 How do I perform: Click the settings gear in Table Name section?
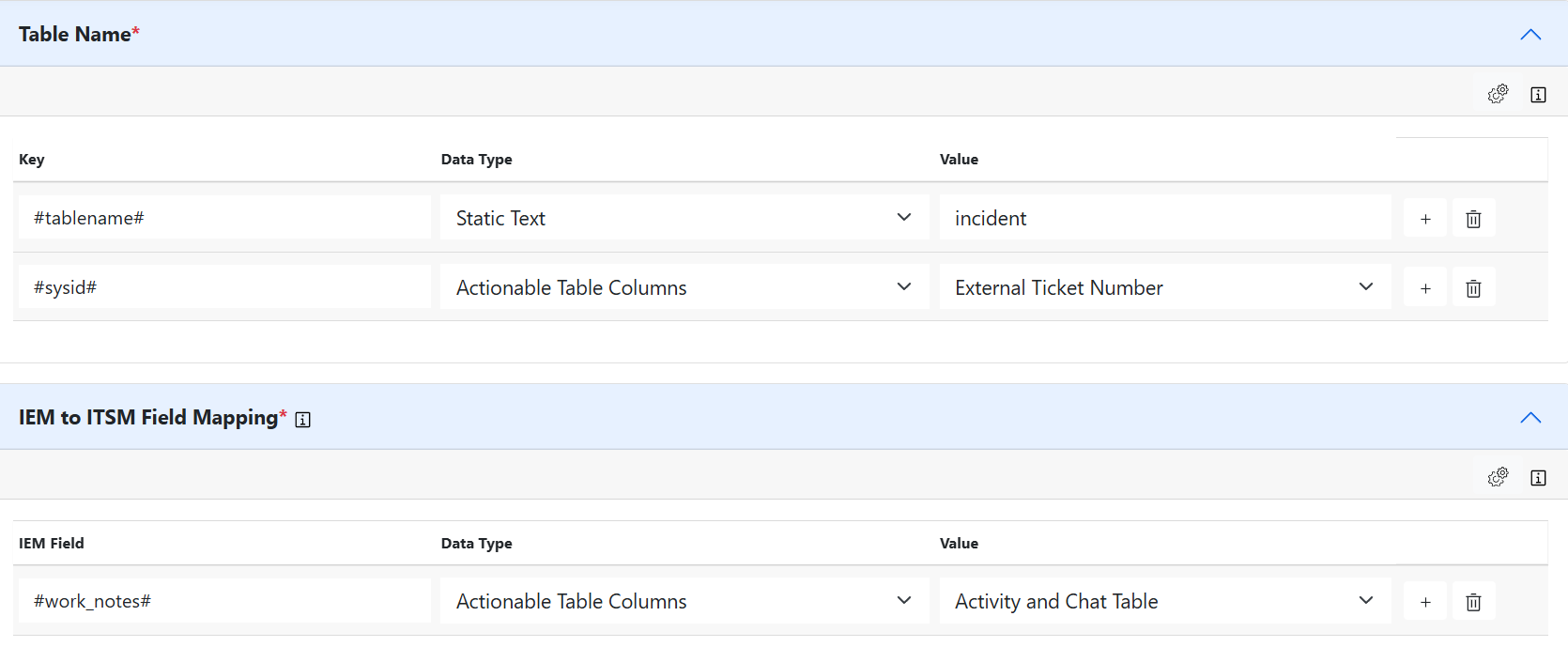1498,94
